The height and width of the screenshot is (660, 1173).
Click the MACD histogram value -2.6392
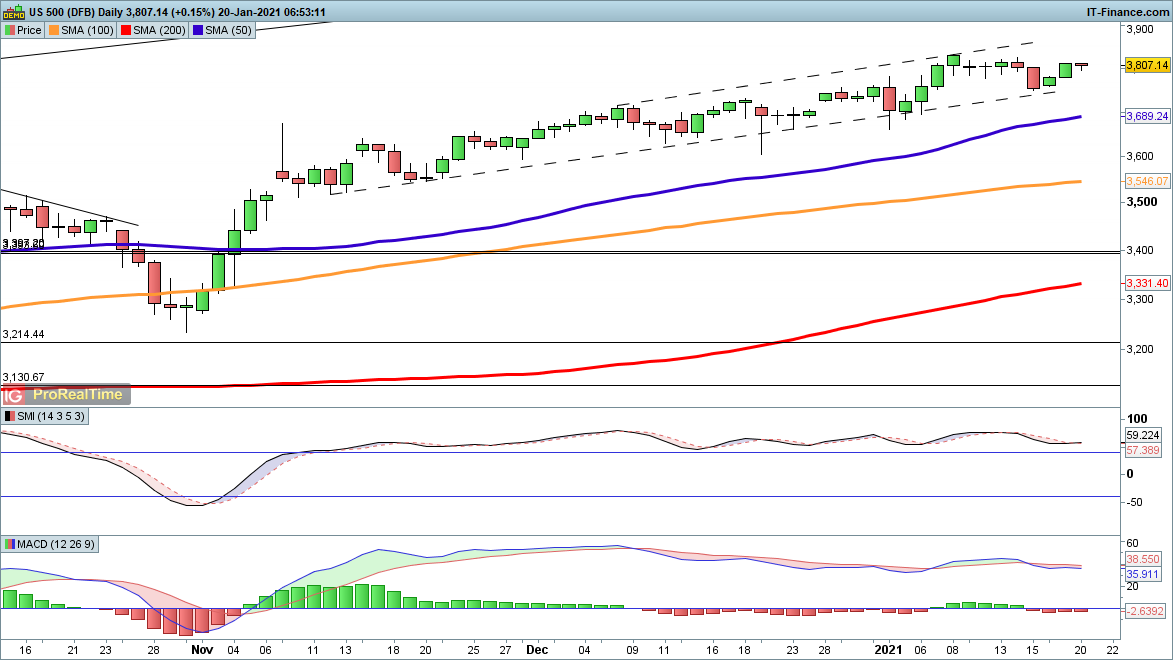pyautogui.click(x=1144, y=610)
